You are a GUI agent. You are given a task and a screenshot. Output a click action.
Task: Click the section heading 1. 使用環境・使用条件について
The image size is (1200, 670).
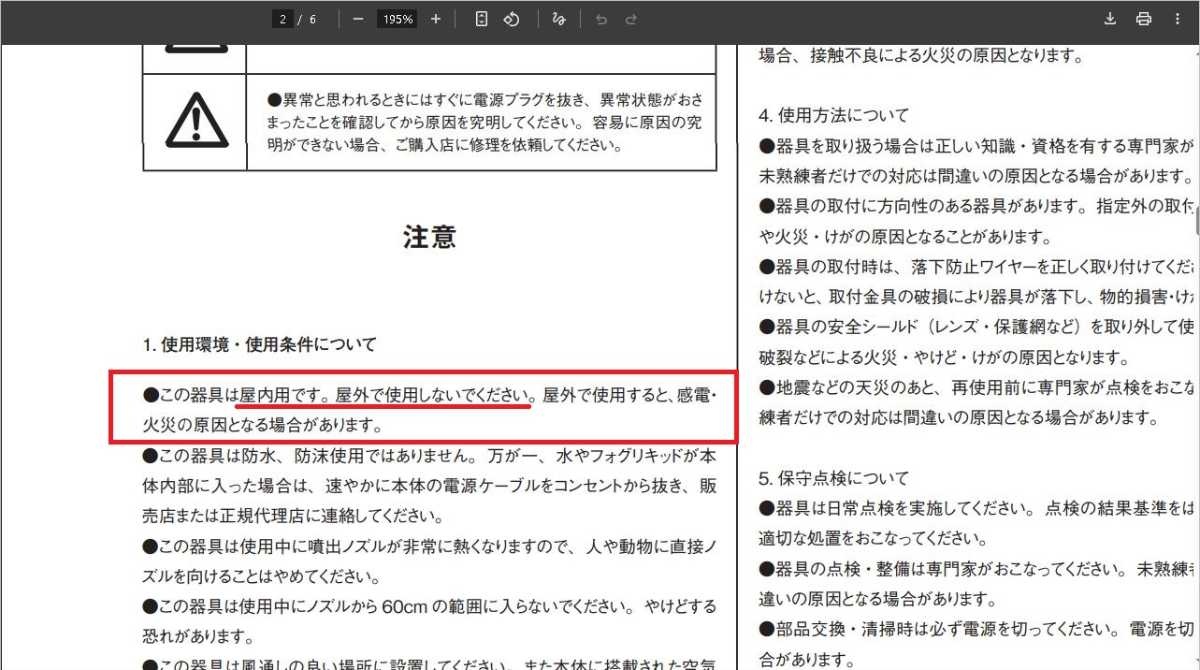coord(260,345)
